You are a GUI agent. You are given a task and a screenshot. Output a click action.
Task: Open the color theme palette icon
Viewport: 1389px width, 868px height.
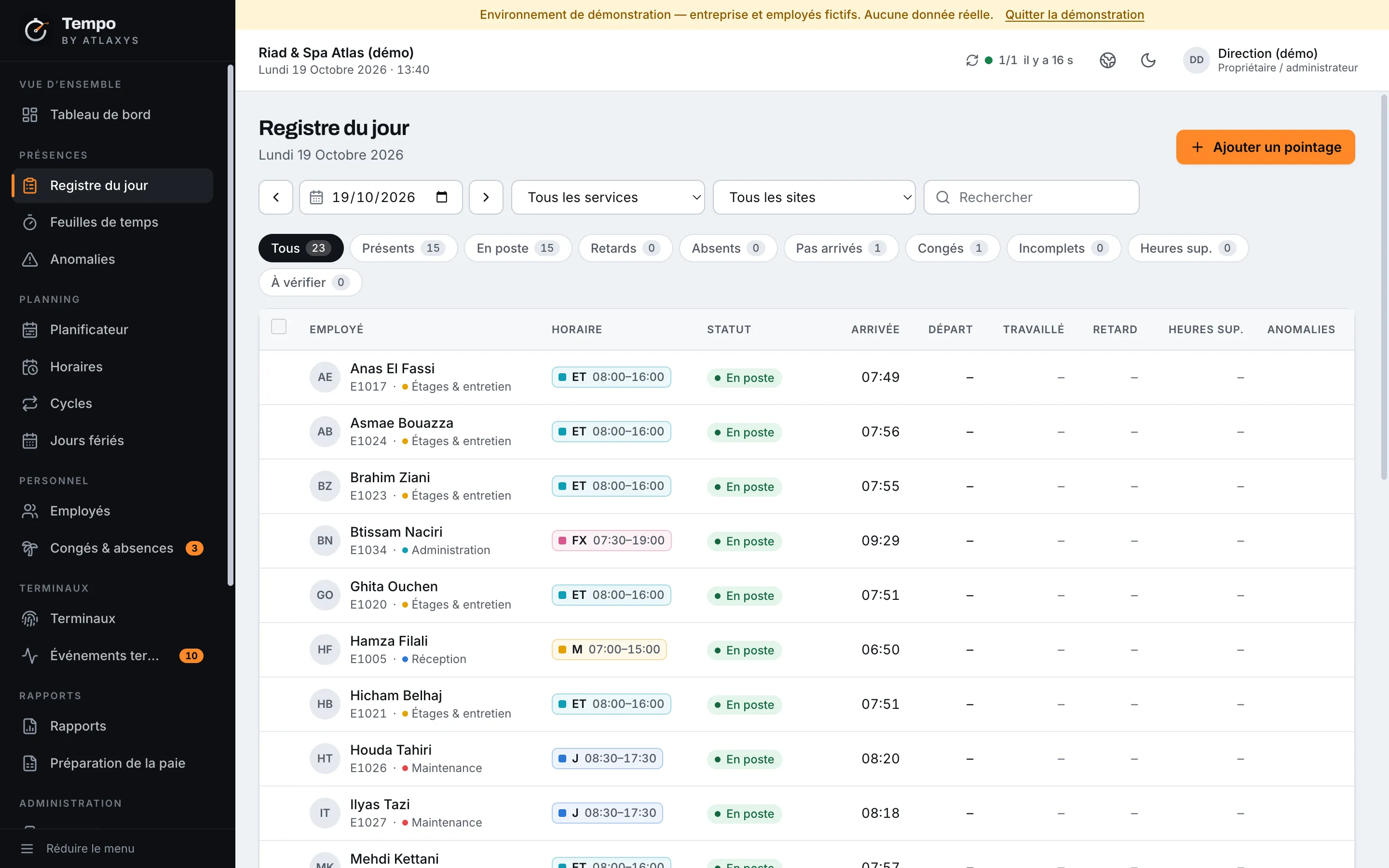click(x=1107, y=60)
